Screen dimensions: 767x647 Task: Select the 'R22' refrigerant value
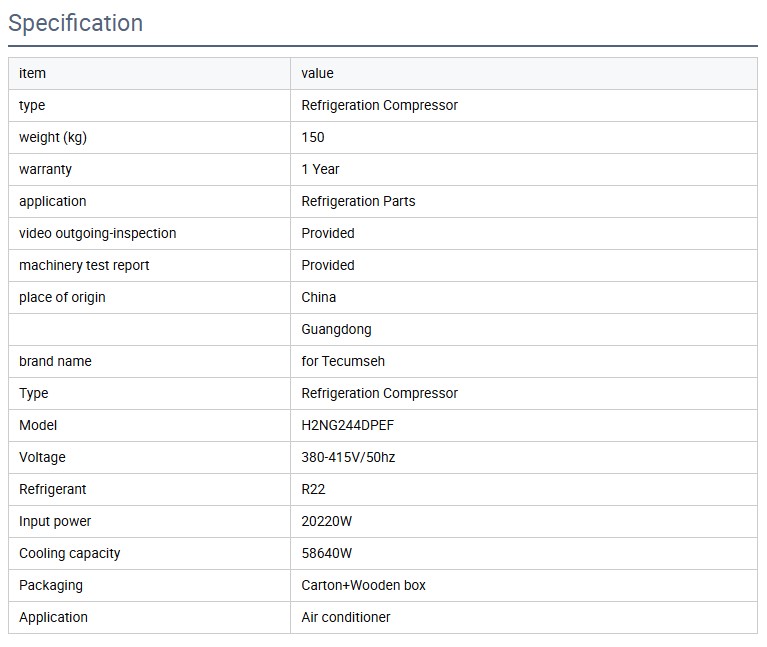314,490
